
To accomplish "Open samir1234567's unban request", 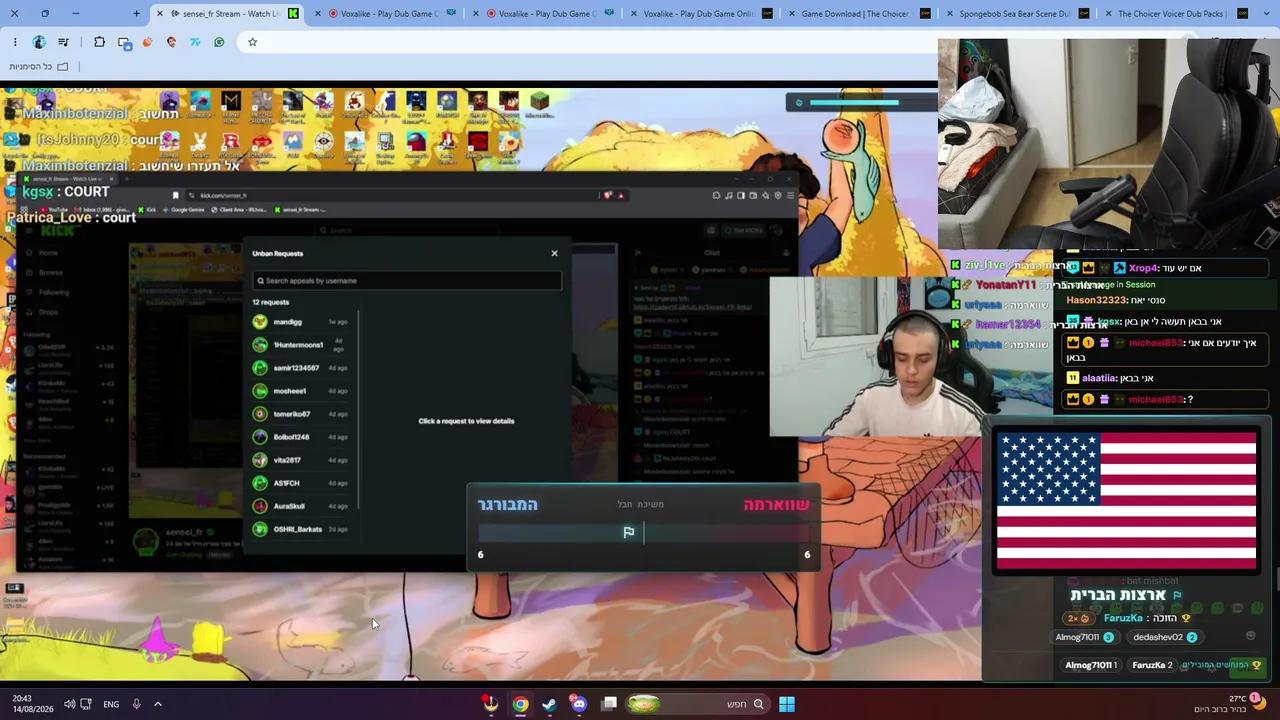I will point(301,368).
